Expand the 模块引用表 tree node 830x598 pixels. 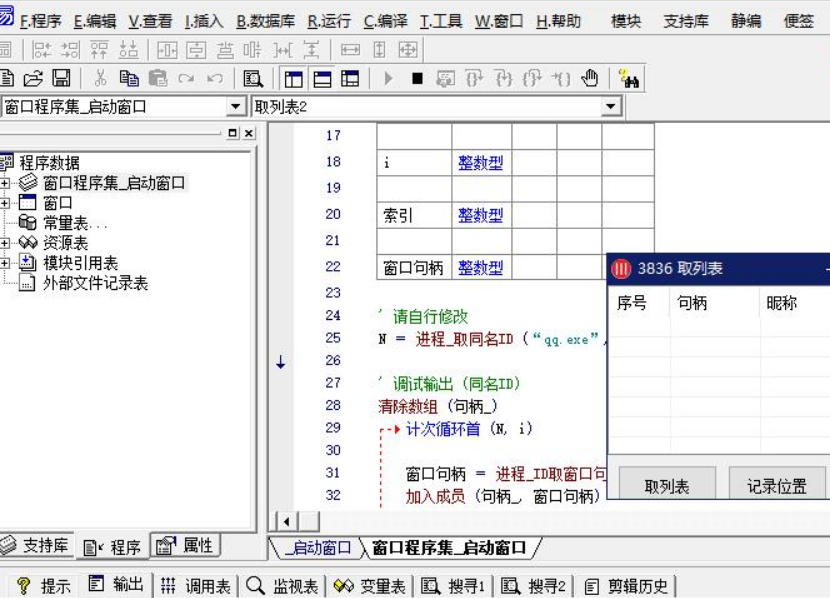click(x=5, y=263)
